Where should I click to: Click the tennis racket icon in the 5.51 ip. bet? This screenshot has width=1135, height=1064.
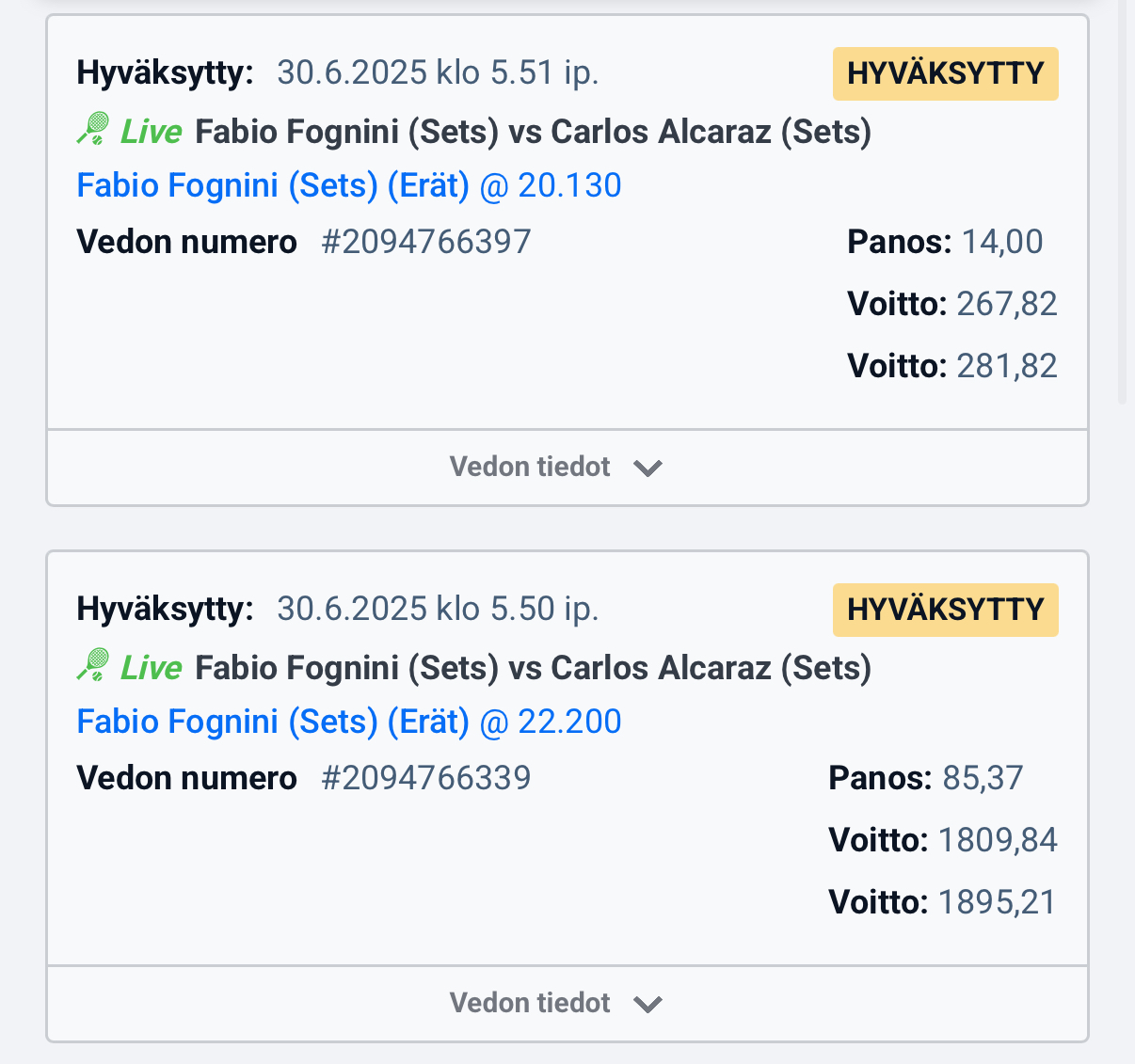(93, 129)
